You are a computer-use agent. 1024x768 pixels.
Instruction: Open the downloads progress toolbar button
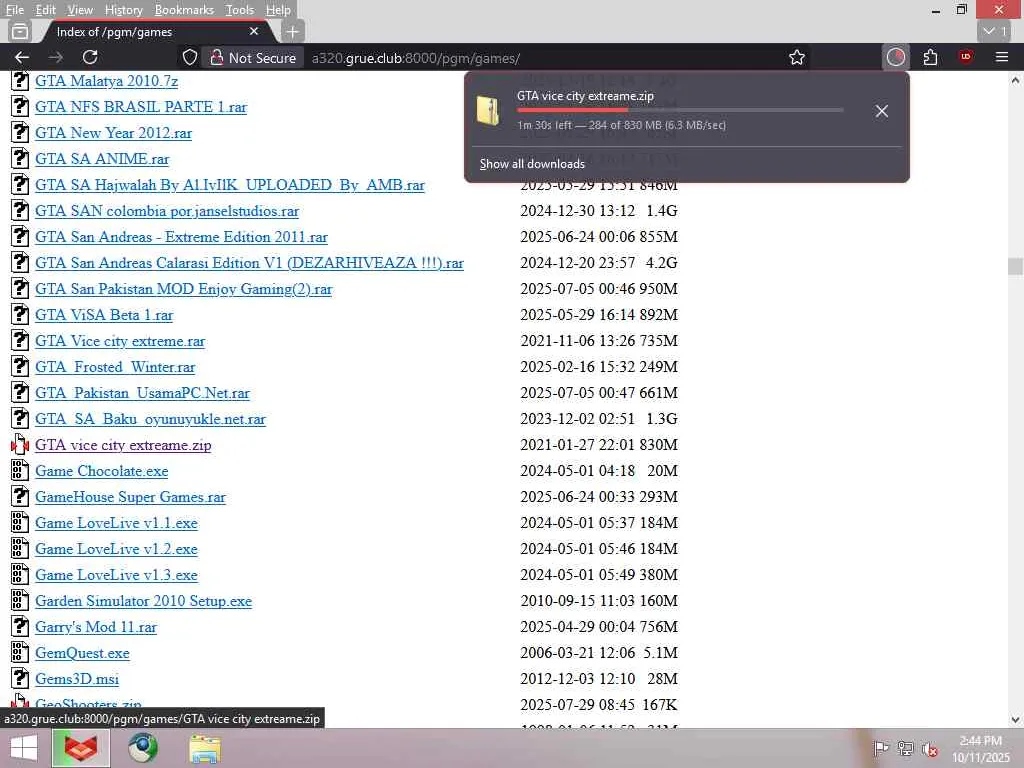tap(895, 57)
